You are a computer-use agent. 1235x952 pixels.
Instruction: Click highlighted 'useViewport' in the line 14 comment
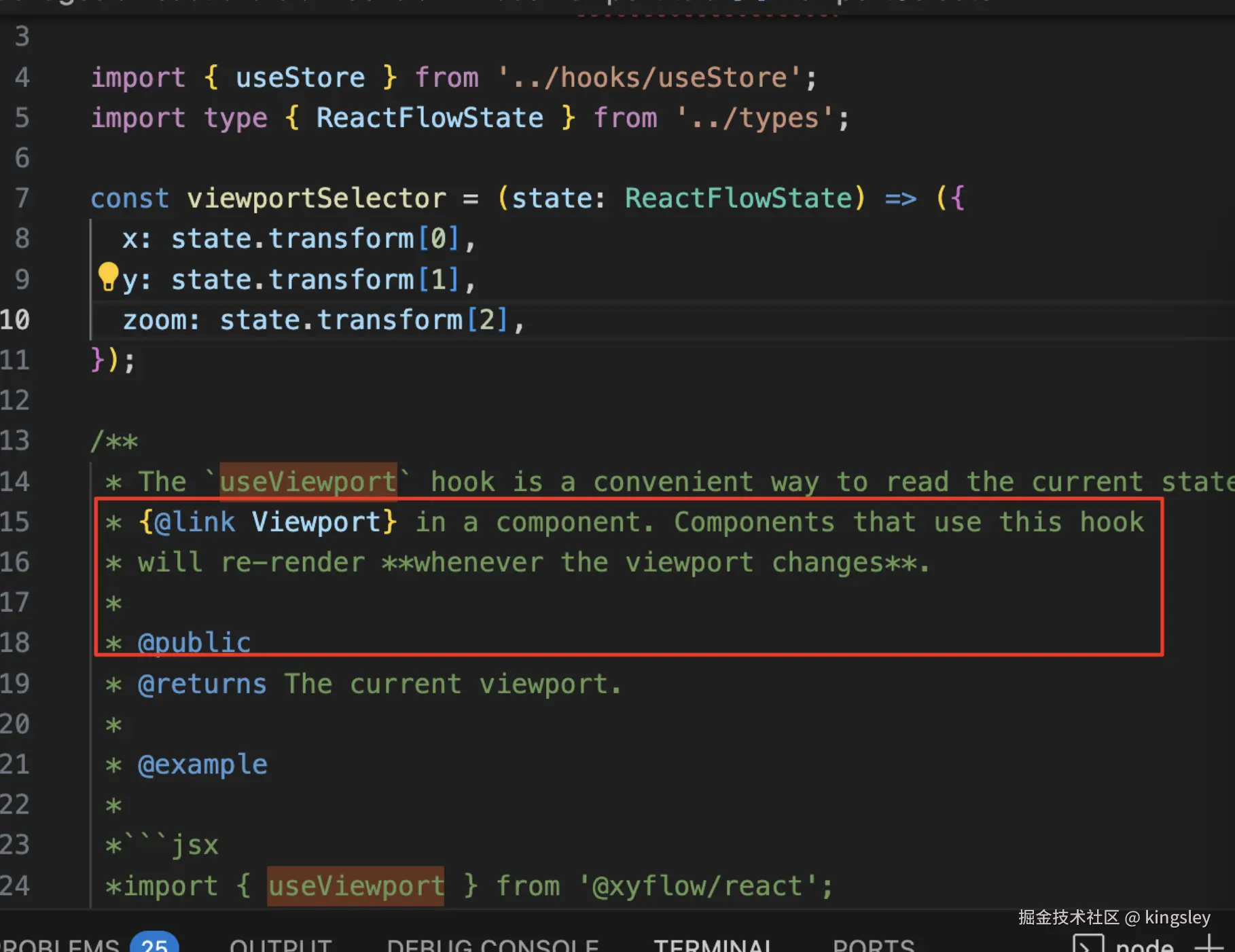click(x=308, y=481)
